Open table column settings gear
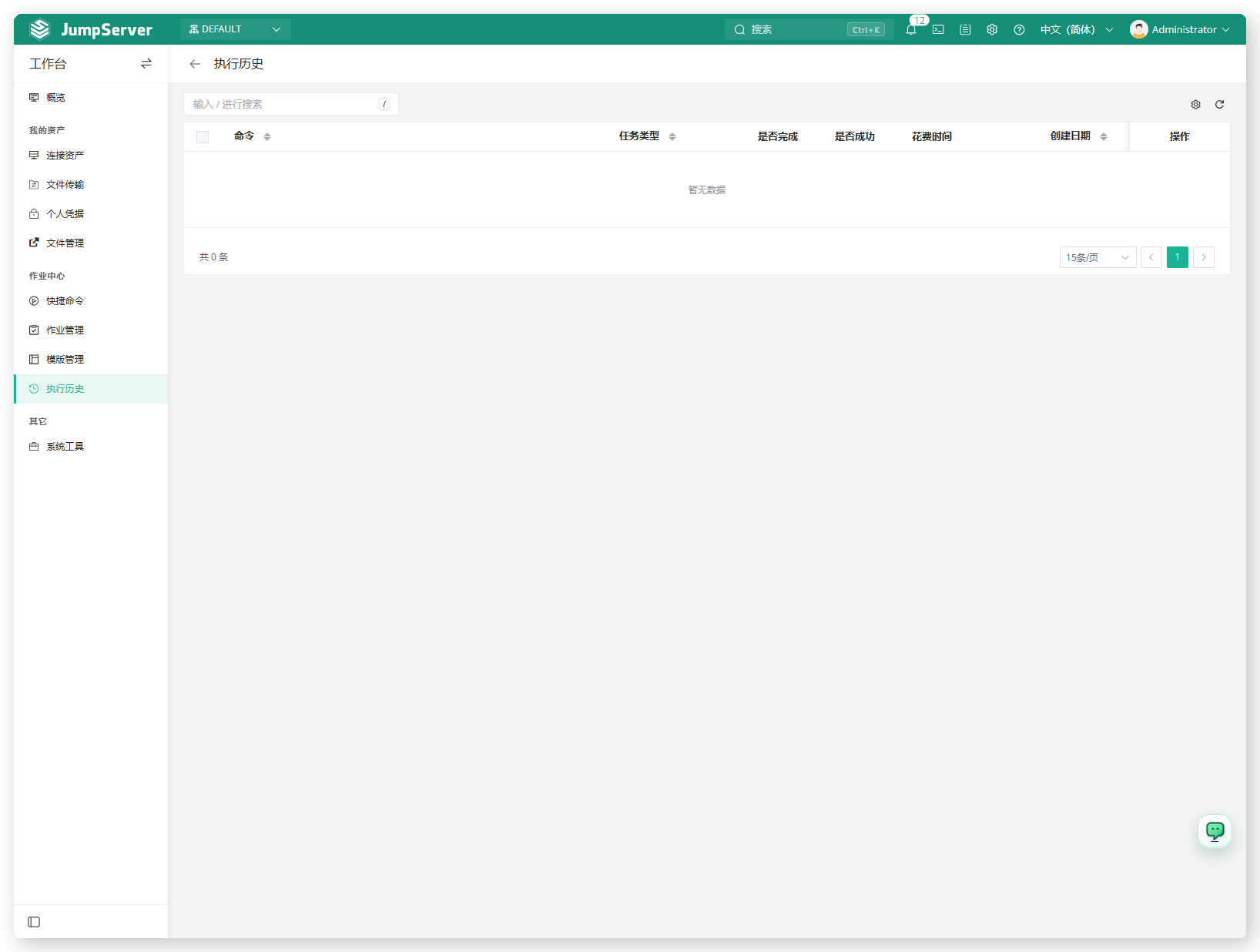 pos(1195,104)
